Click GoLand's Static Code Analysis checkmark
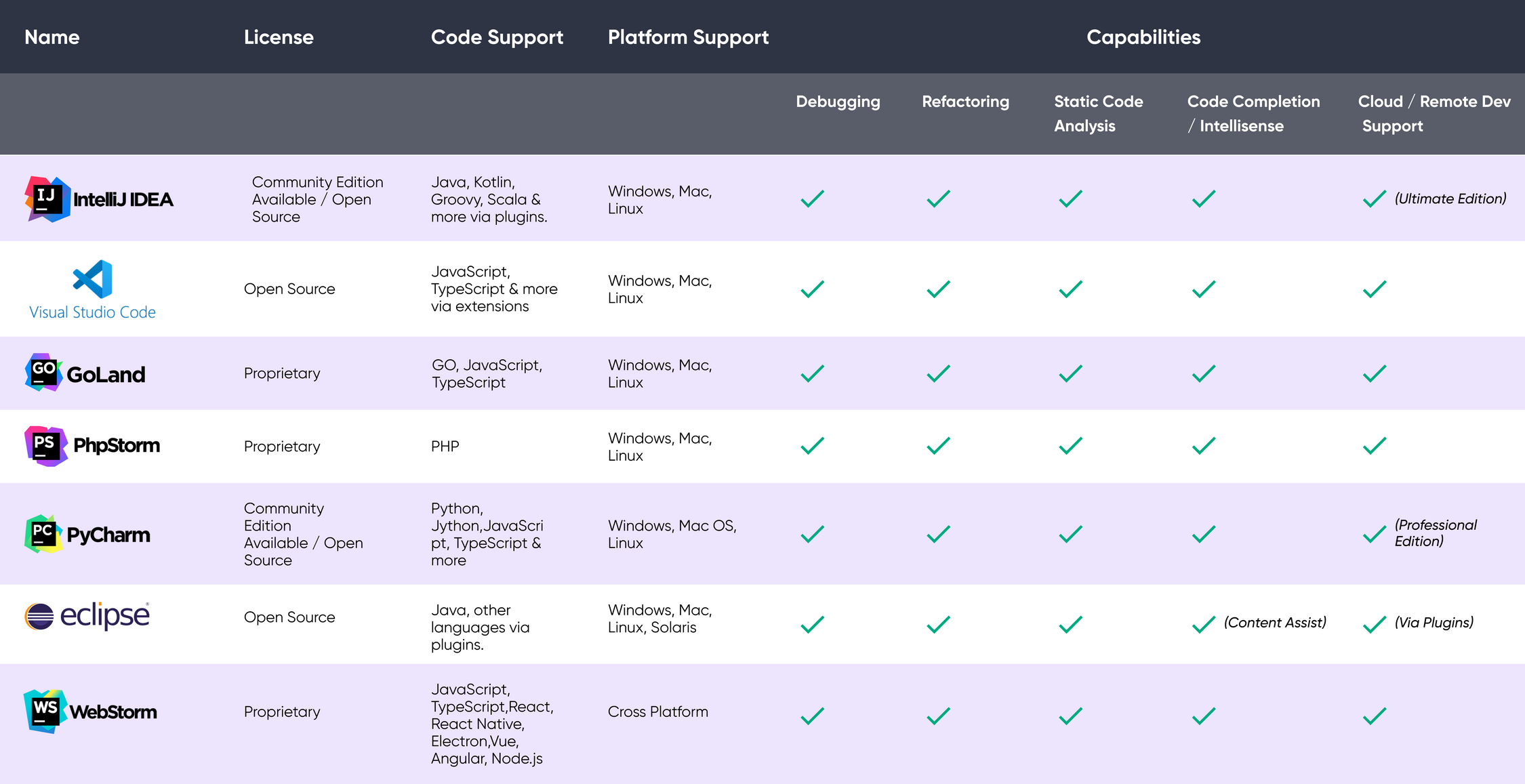The width and height of the screenshot is (1525, 784). coord(1070,373)
